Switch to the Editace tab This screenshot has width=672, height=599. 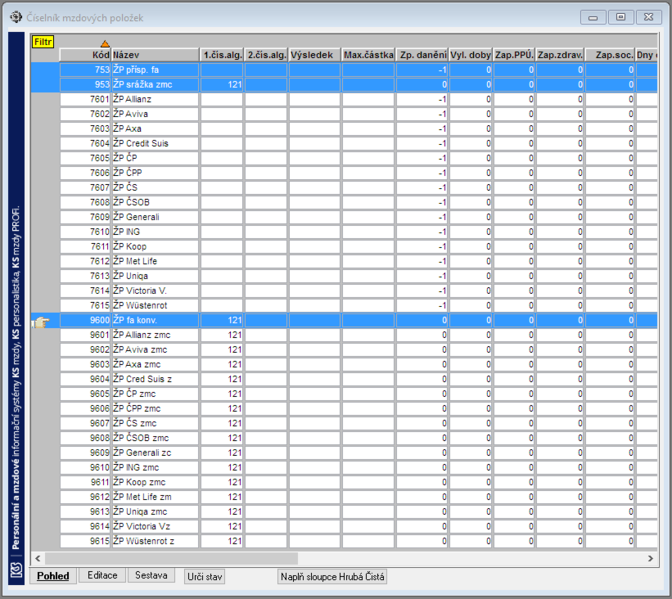tap(102, 575)
